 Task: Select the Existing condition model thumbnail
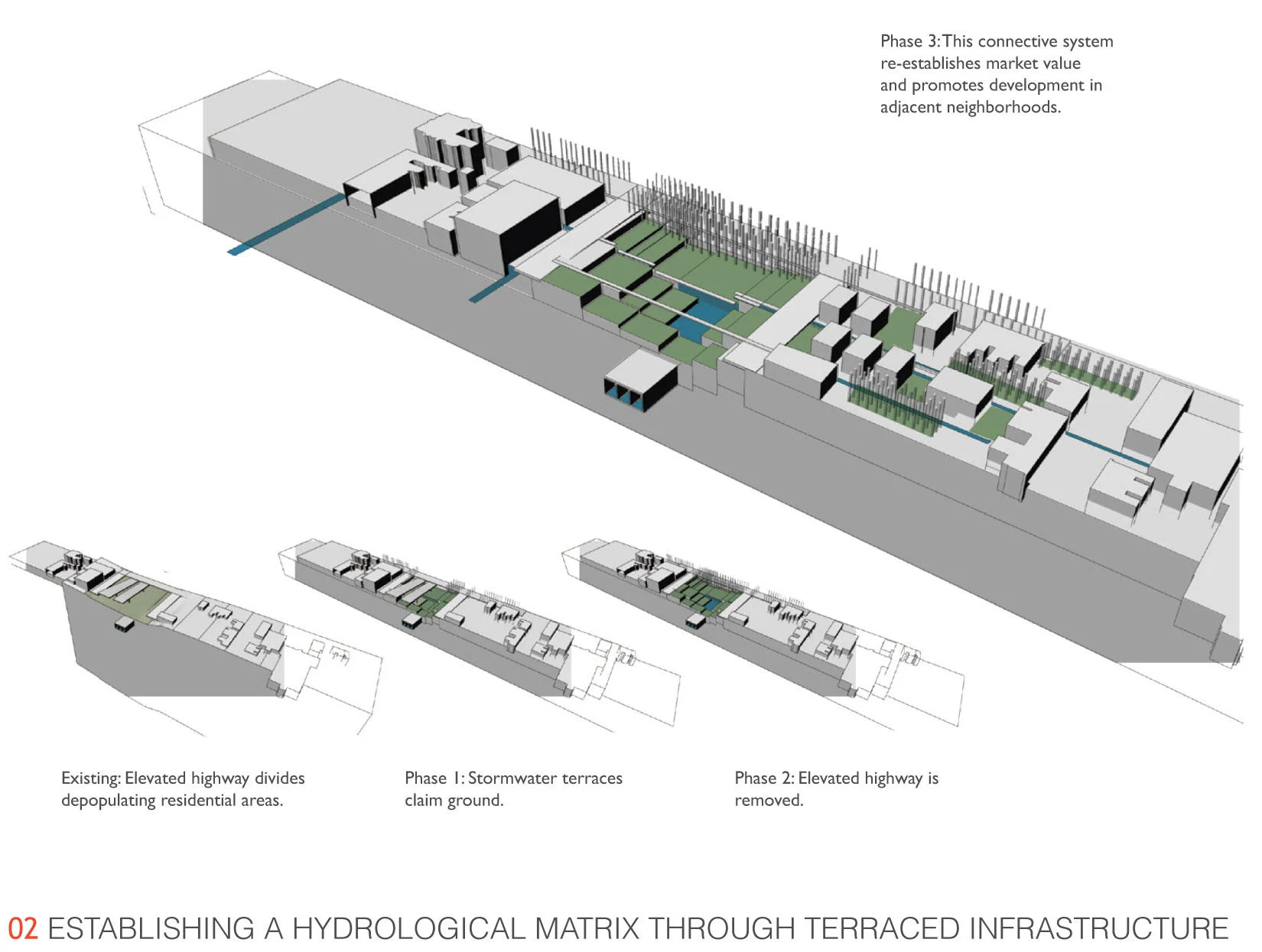click(195, 638)
